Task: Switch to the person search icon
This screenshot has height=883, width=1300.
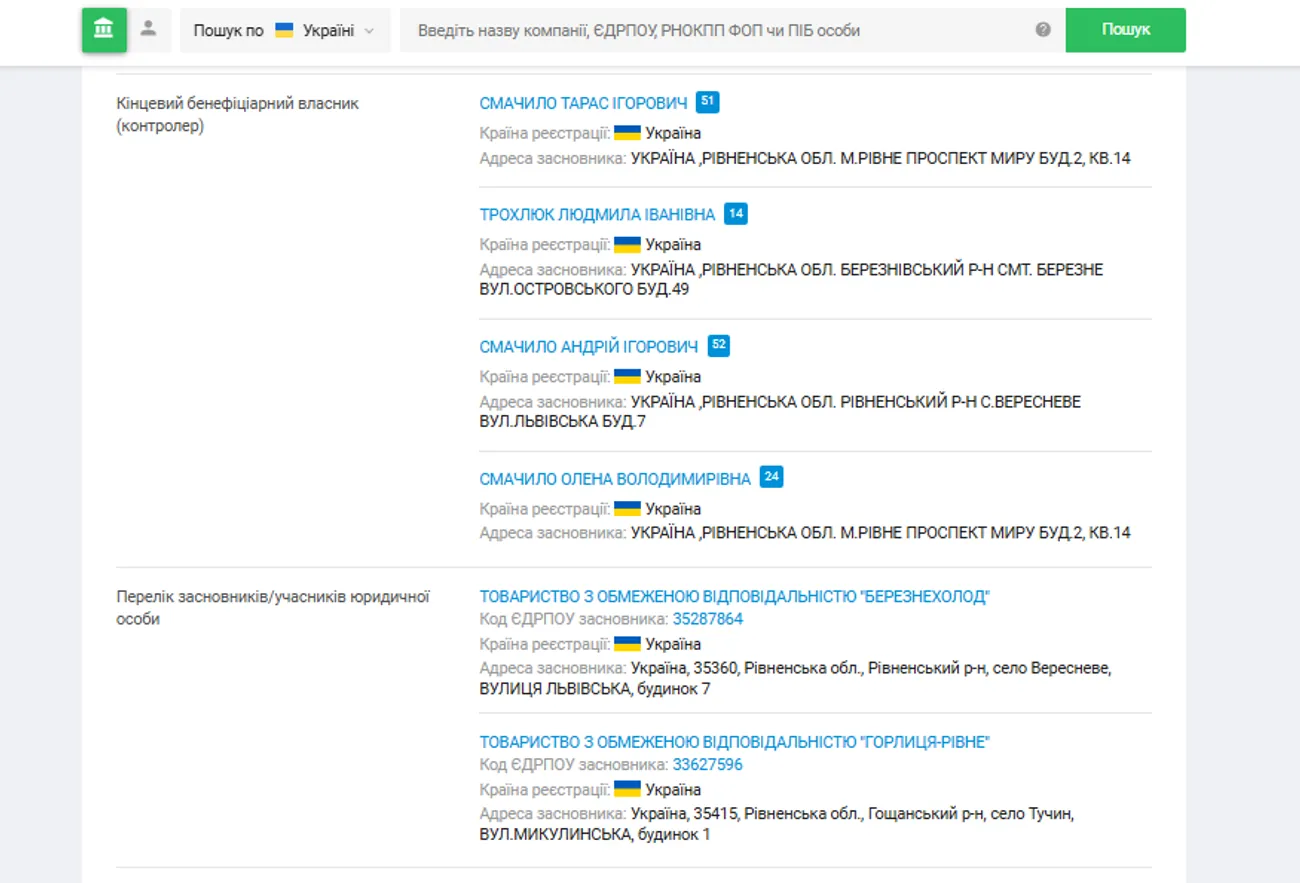Action: tap(148, 29)
